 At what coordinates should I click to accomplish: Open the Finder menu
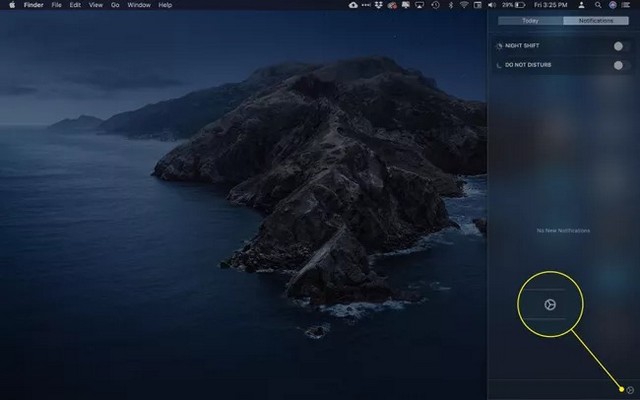coord(33,5)
